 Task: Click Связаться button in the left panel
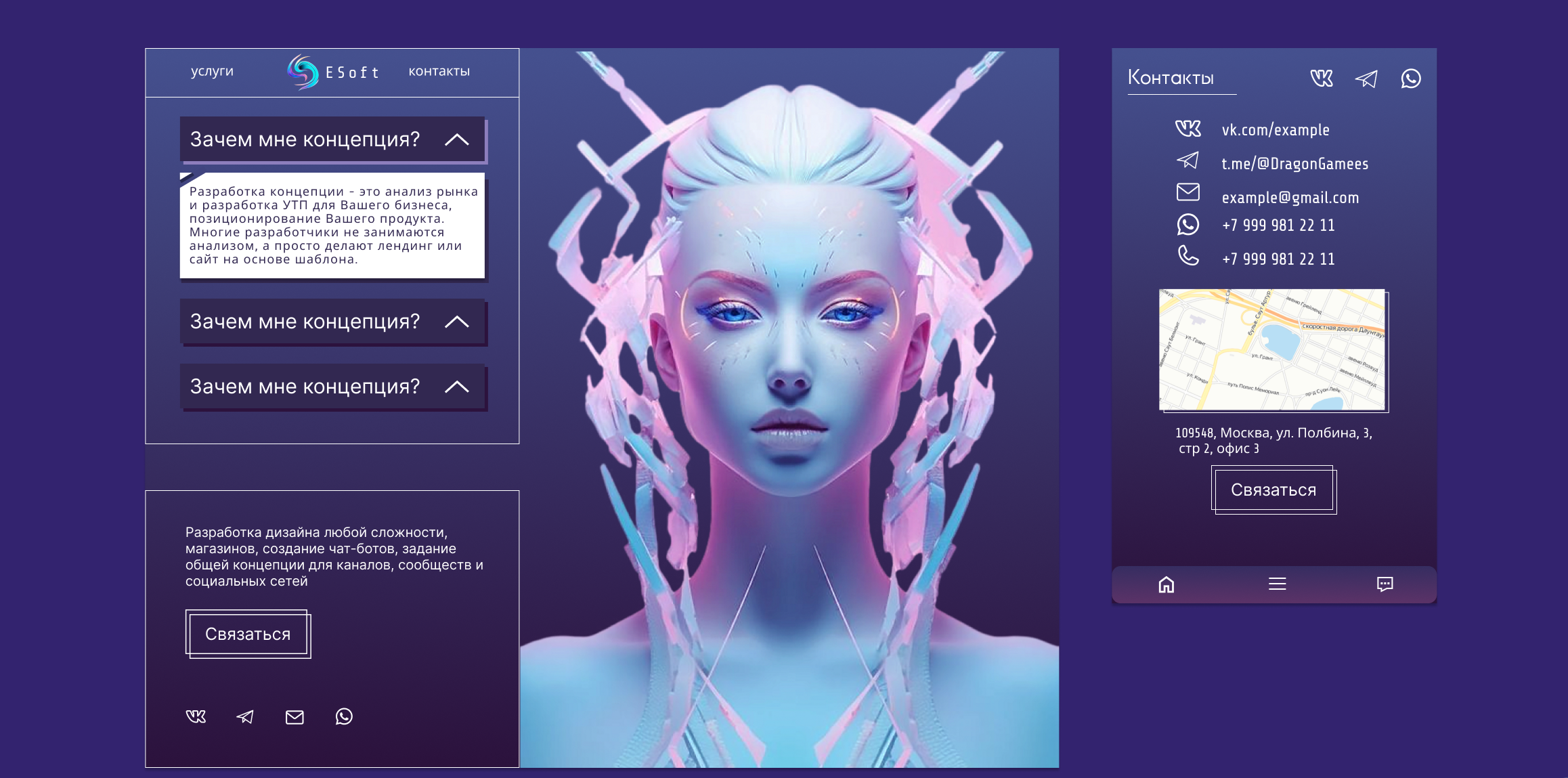click(x=248, y=634)
